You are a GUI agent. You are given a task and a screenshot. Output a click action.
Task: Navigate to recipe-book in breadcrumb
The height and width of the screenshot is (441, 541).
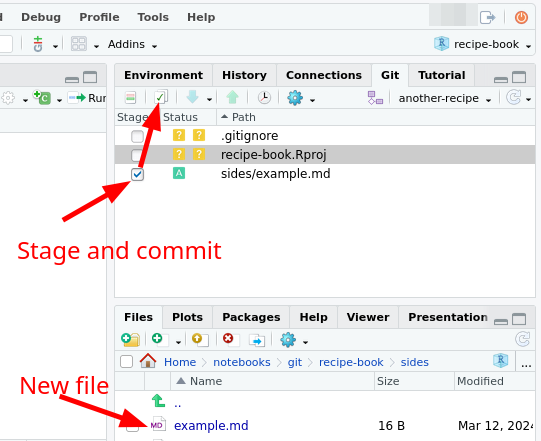351,362
